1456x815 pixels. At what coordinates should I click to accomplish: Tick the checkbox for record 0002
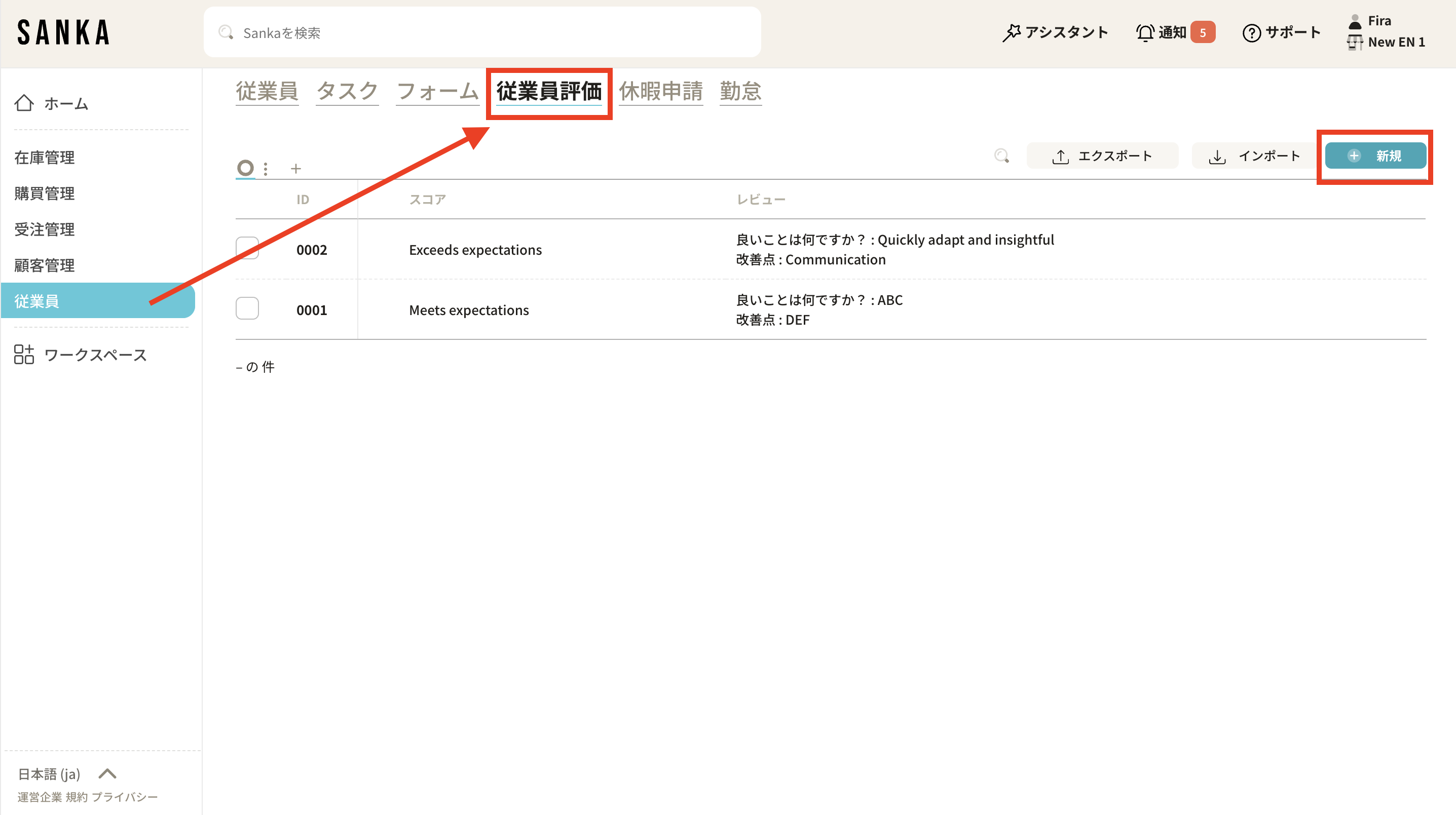pyautogui.click(x=247, y=249)
